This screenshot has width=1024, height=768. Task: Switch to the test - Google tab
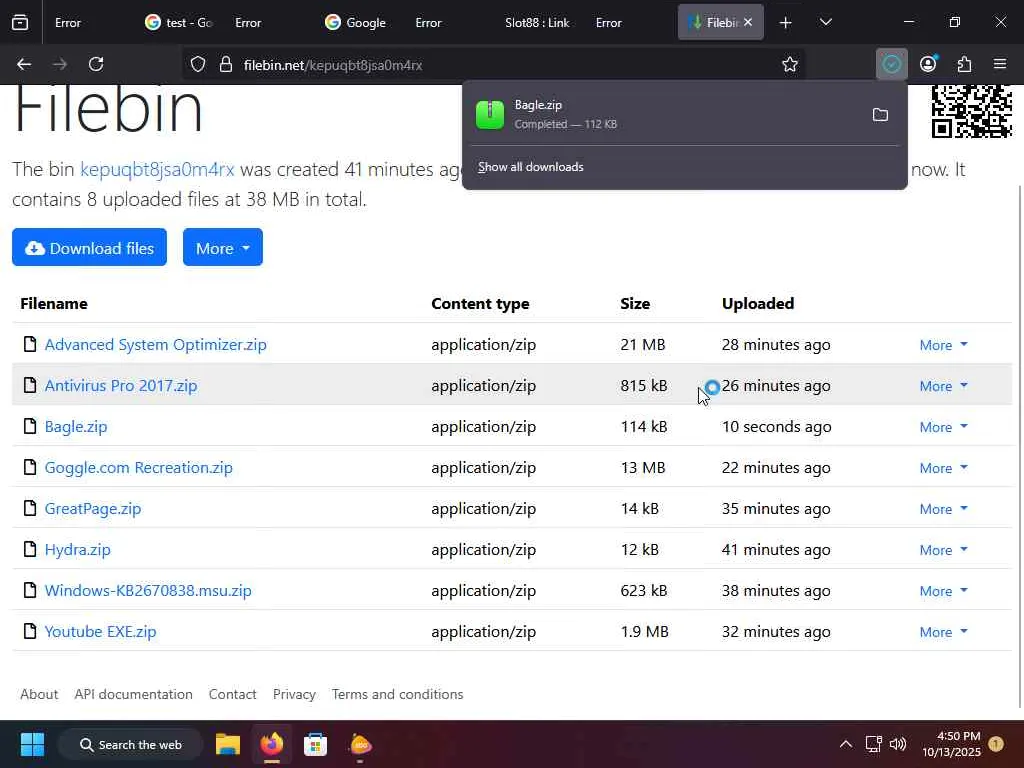[179, 22]
